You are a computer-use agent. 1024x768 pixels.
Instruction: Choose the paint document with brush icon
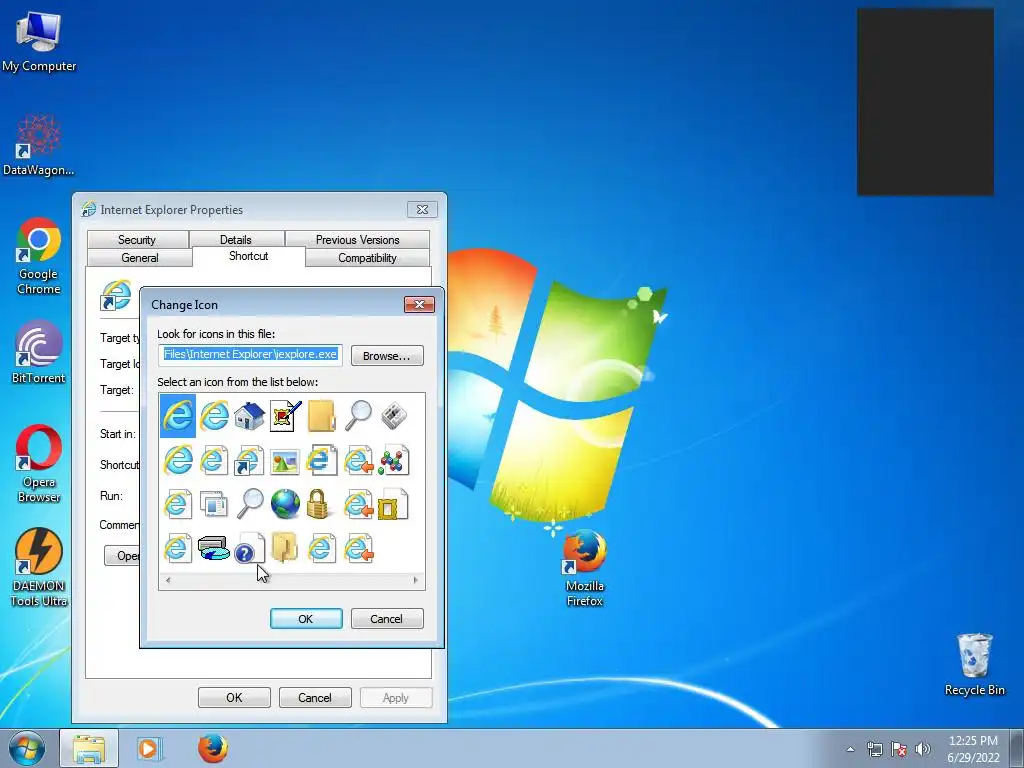pyautogui.click(x=285, y=415)
